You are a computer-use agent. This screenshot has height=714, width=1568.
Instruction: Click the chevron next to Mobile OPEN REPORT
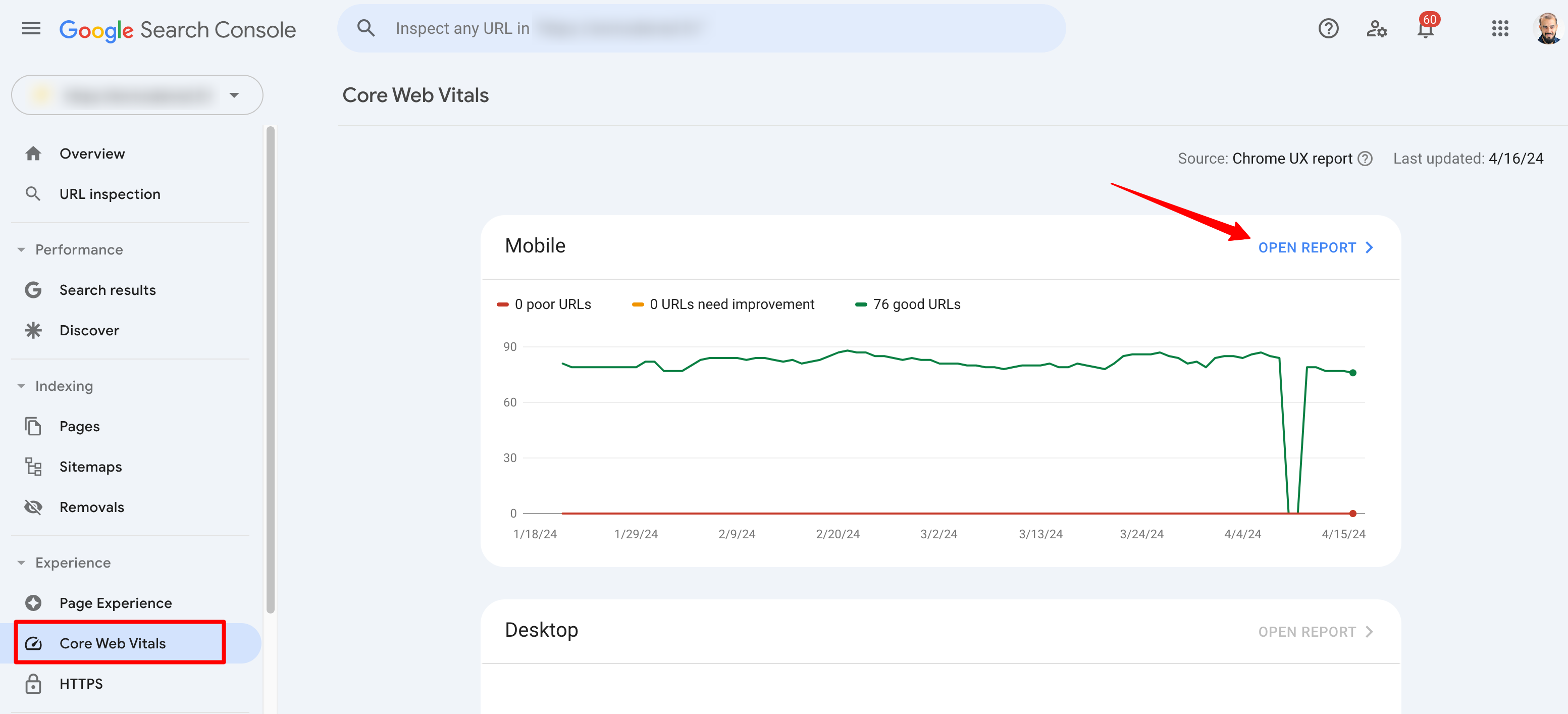pos(1369,248)
